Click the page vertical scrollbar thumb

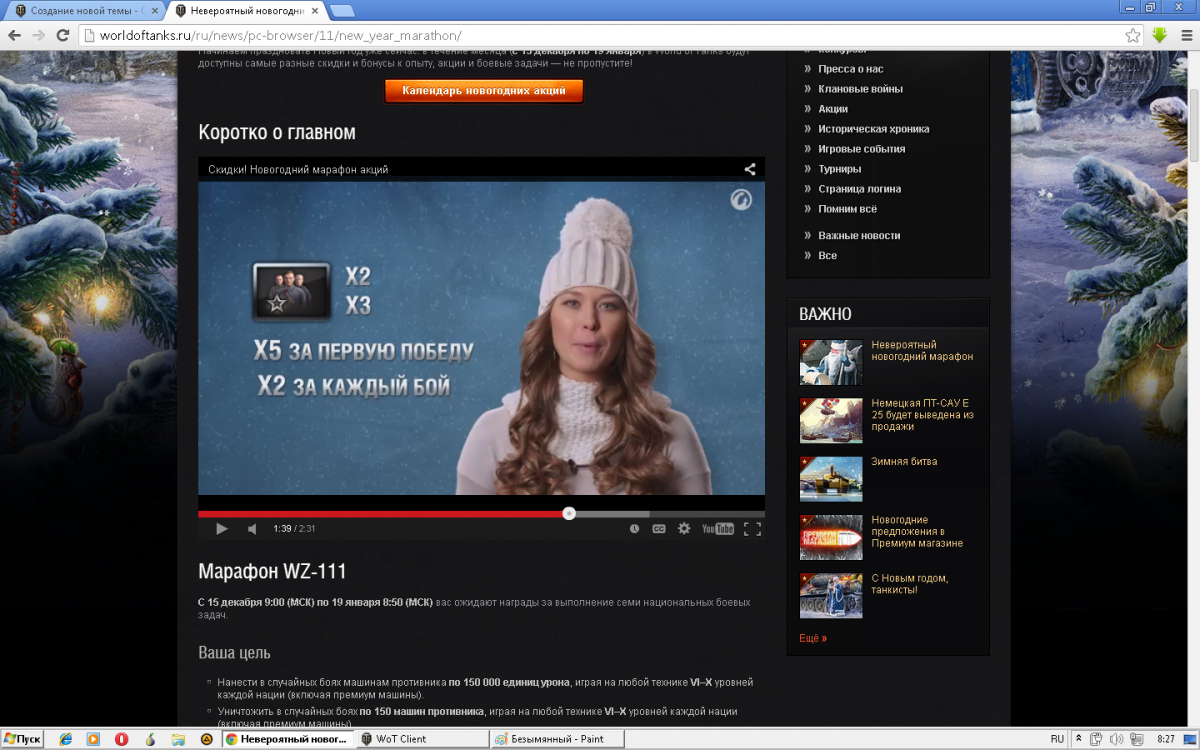[x=1194, y=125]
